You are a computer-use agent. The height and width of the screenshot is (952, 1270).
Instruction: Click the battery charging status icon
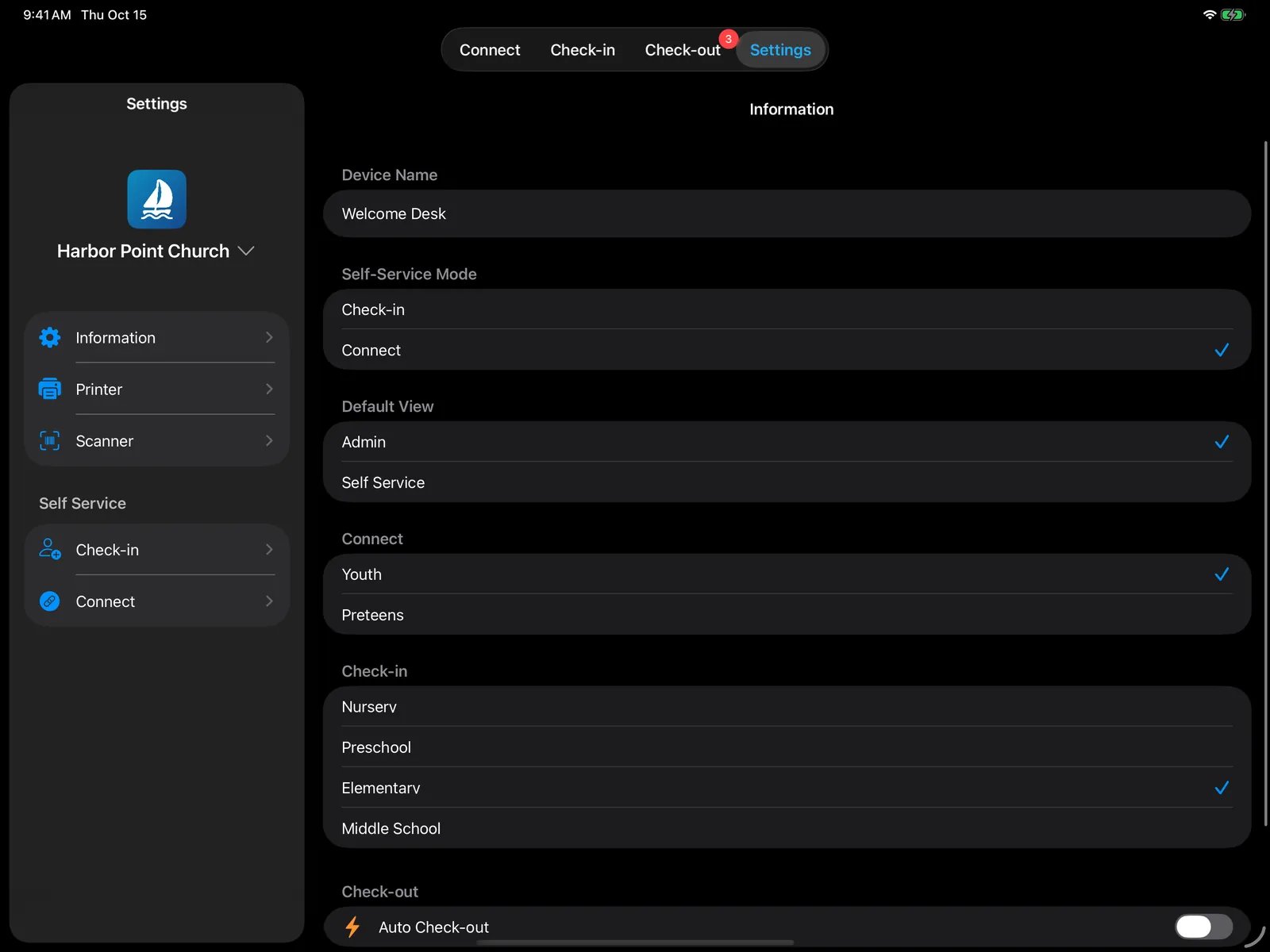coord(1233,14)
